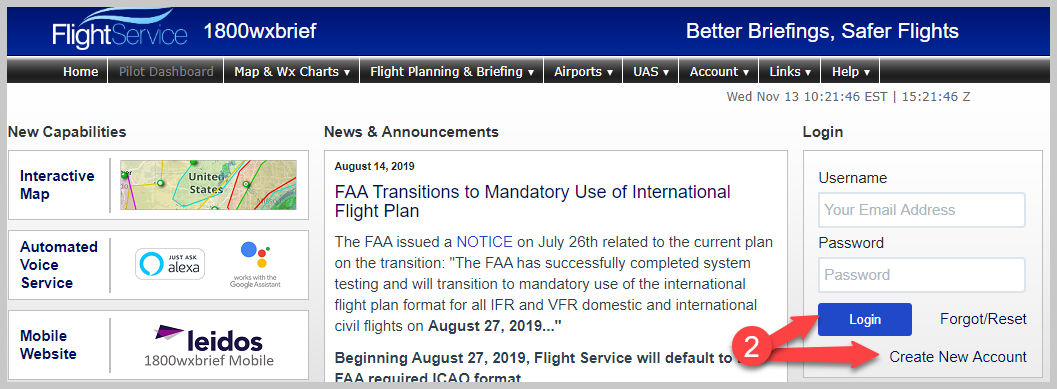
Task: Expand the Map & Wx Charts menu
Action: [292, 71]
